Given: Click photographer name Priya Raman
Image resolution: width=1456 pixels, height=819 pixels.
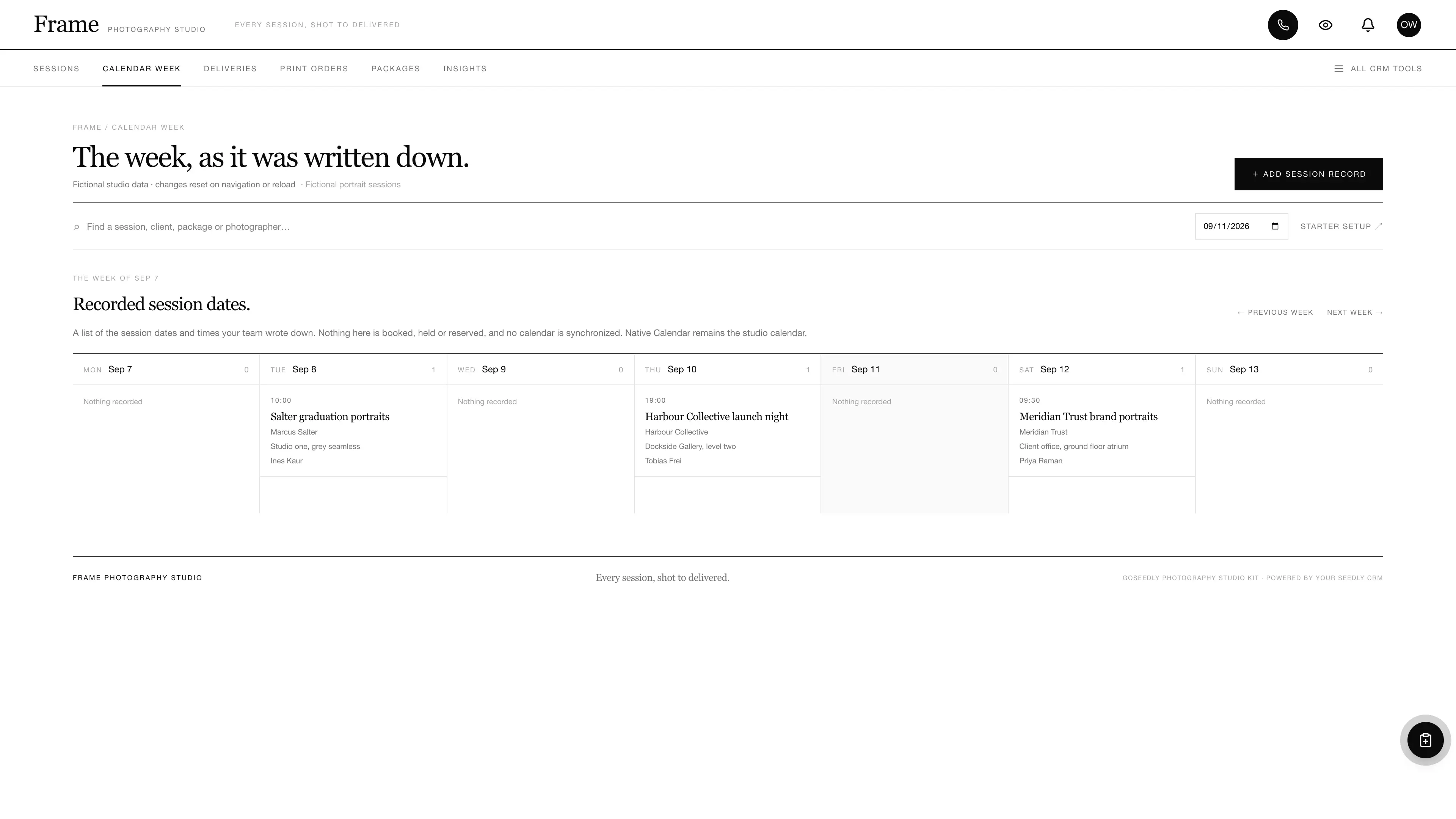Looking at the screenshot, I should pos(1040,461).
